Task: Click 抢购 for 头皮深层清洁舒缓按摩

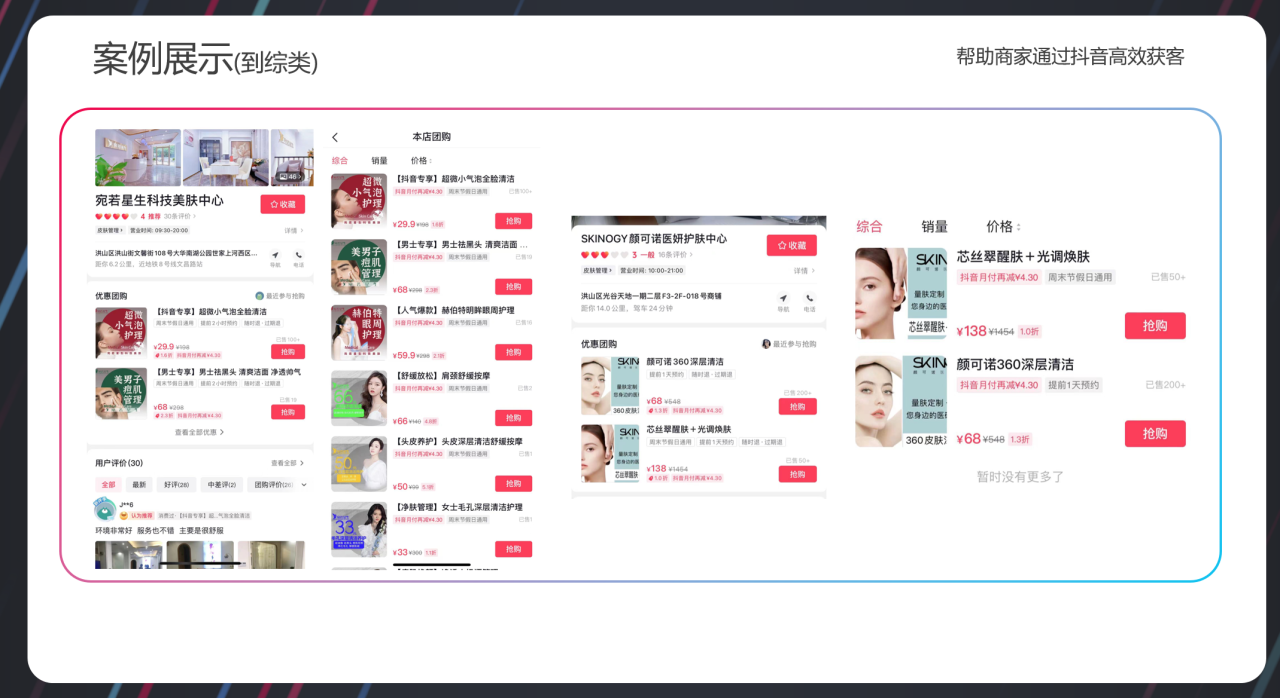Action: 513,483
